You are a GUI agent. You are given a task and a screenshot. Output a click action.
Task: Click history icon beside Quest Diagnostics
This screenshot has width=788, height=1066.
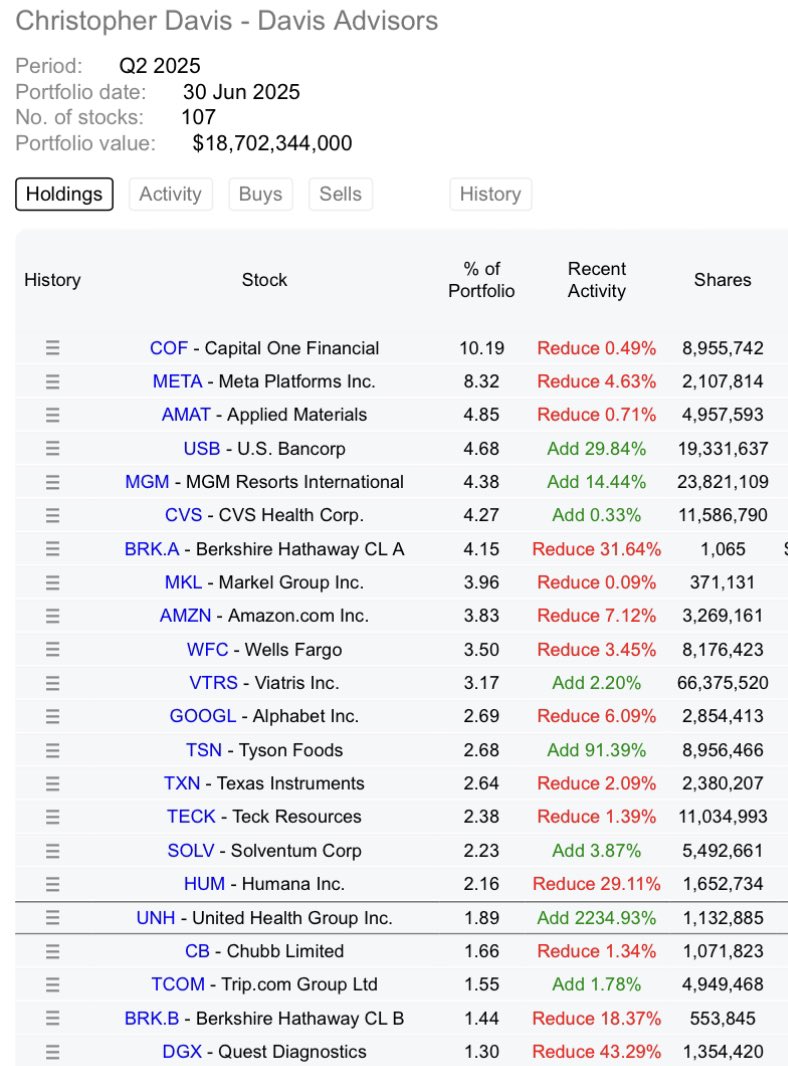click(x=52, y=1051)
